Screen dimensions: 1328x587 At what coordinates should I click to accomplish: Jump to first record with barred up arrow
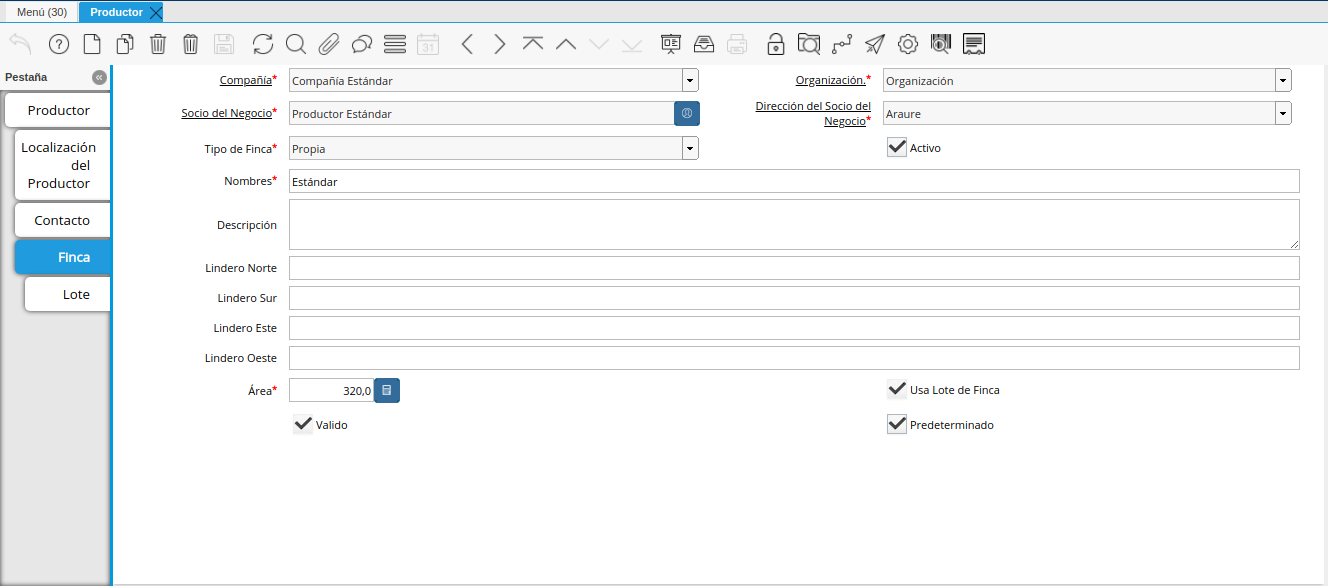coord(533,44)
